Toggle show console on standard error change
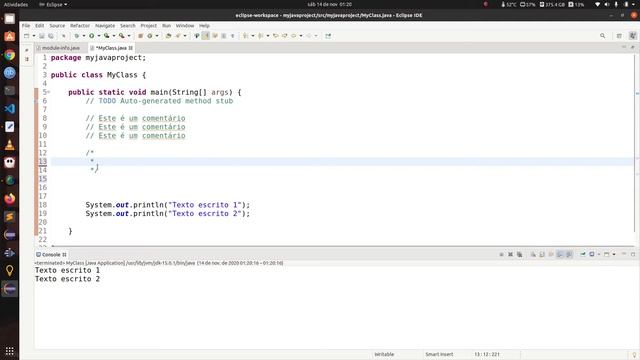640x360 pixels. pyautogui.click(x=569, y=254)
